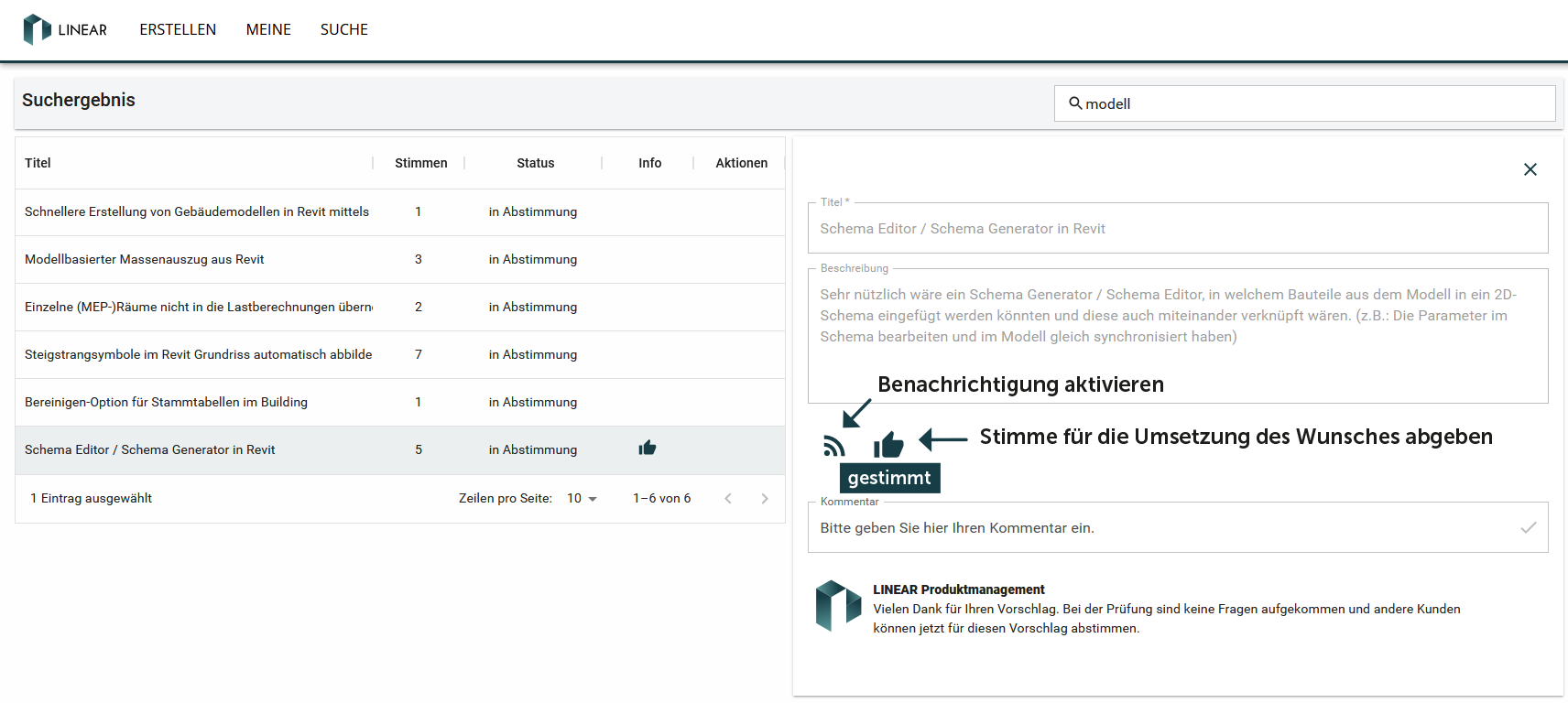Open the ERSTELLEN menu
This screenshot has width=1568, height=703.
(x=178, y=29)
